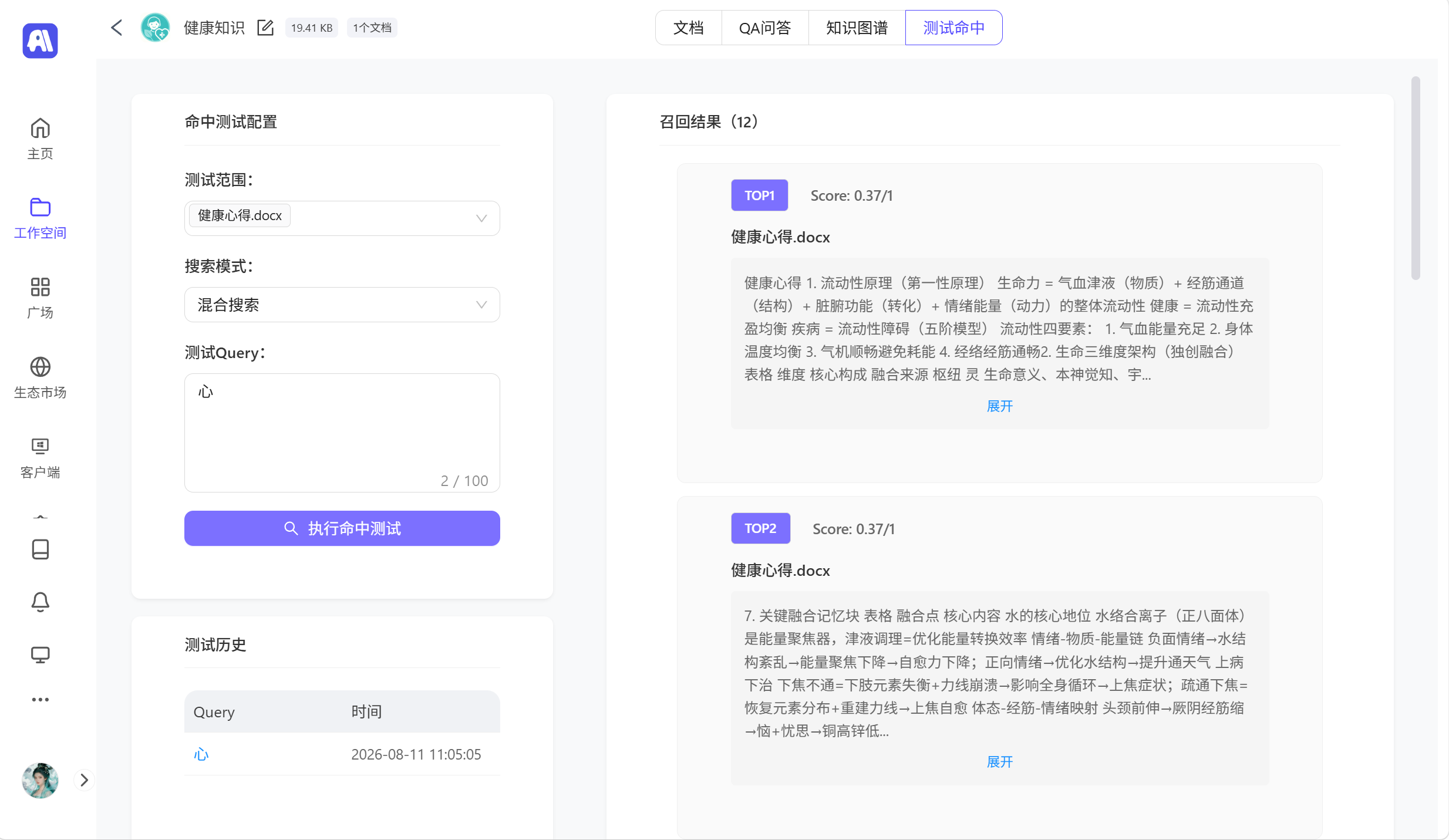The width and height of the screenshot is (1449, 840).
Task: Click the 2026-08-11 11:05:05 history time
Action: coord(416,754)
